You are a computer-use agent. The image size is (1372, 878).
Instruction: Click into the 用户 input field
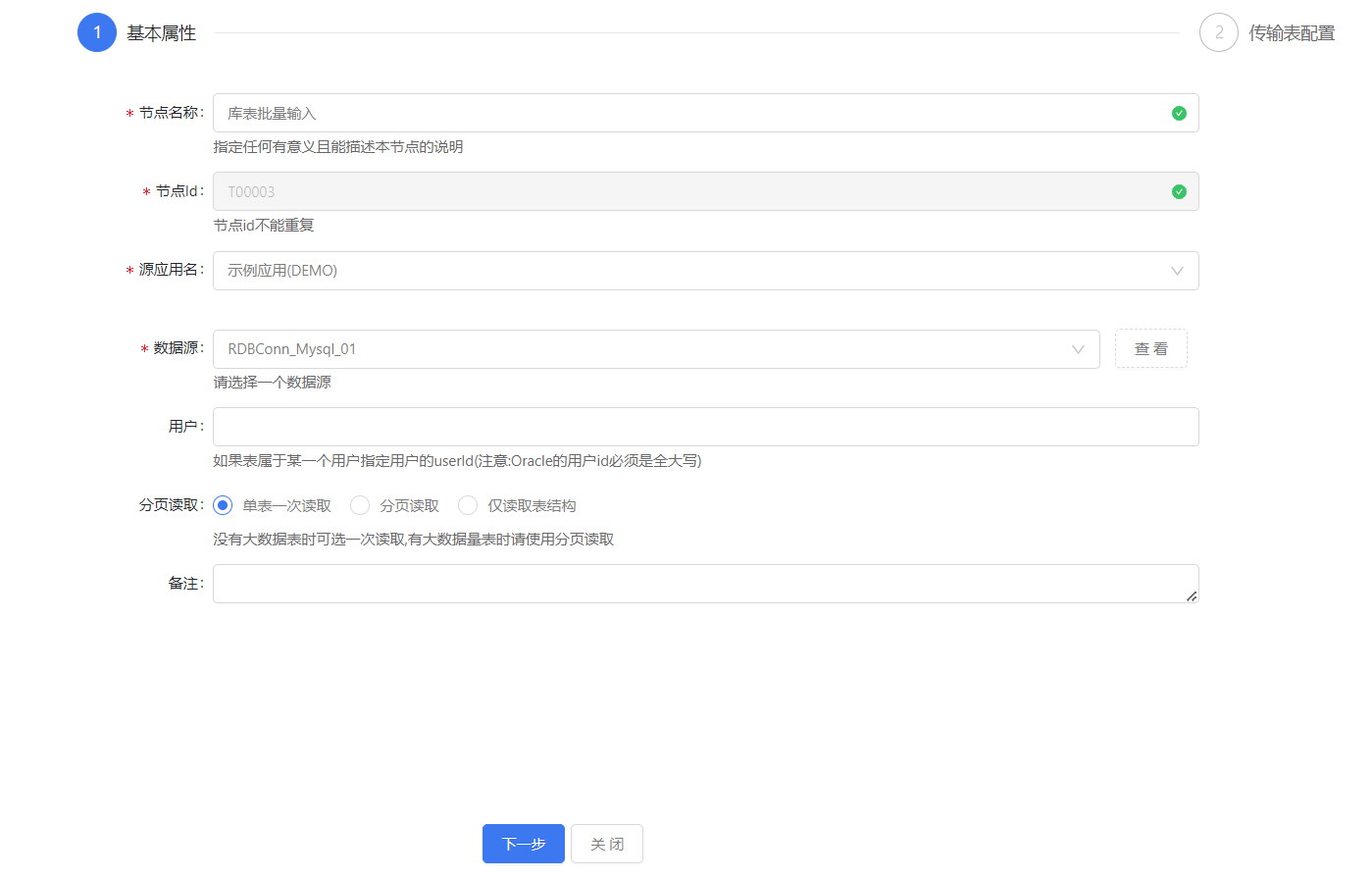pos(705,427)
